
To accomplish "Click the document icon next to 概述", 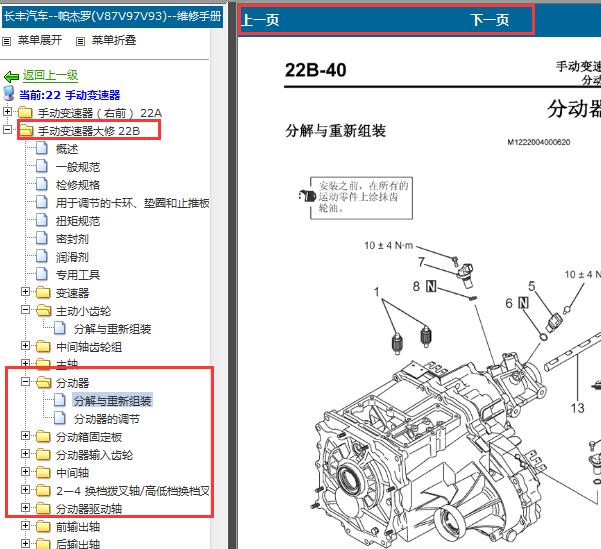I will click(x=42, y=148).
